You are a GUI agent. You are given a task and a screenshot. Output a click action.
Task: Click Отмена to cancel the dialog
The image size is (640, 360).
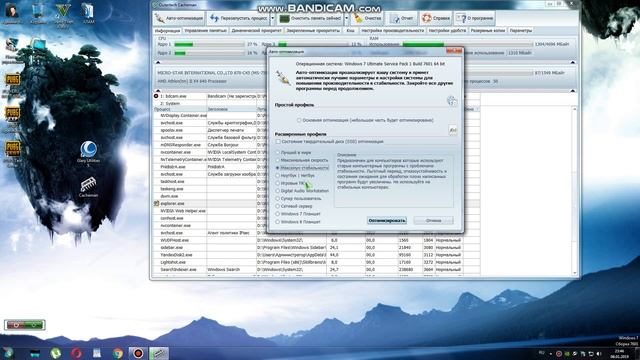tap(433, 220)
